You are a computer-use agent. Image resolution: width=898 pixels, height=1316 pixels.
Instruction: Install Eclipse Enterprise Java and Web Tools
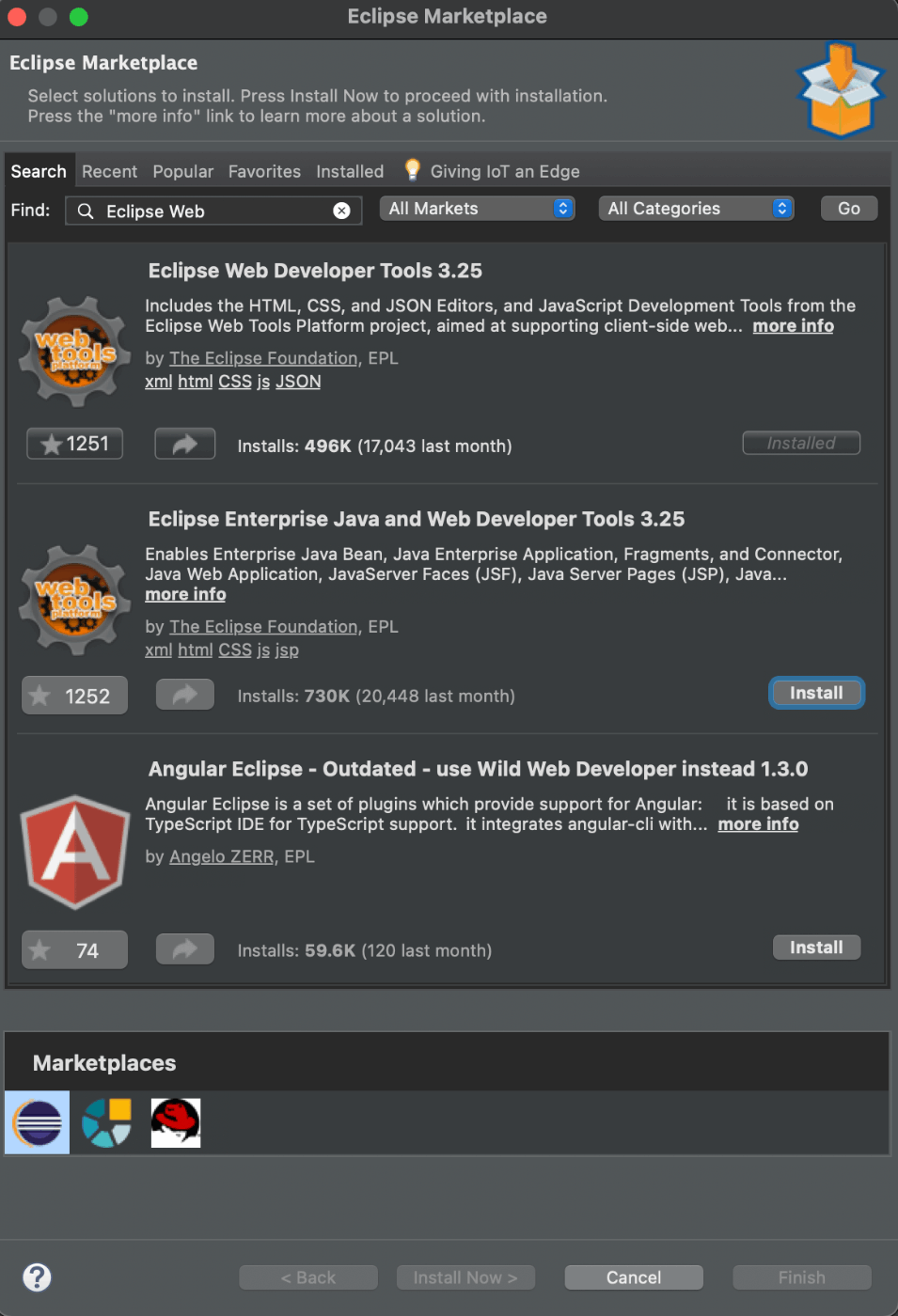[x=816, y=693]
